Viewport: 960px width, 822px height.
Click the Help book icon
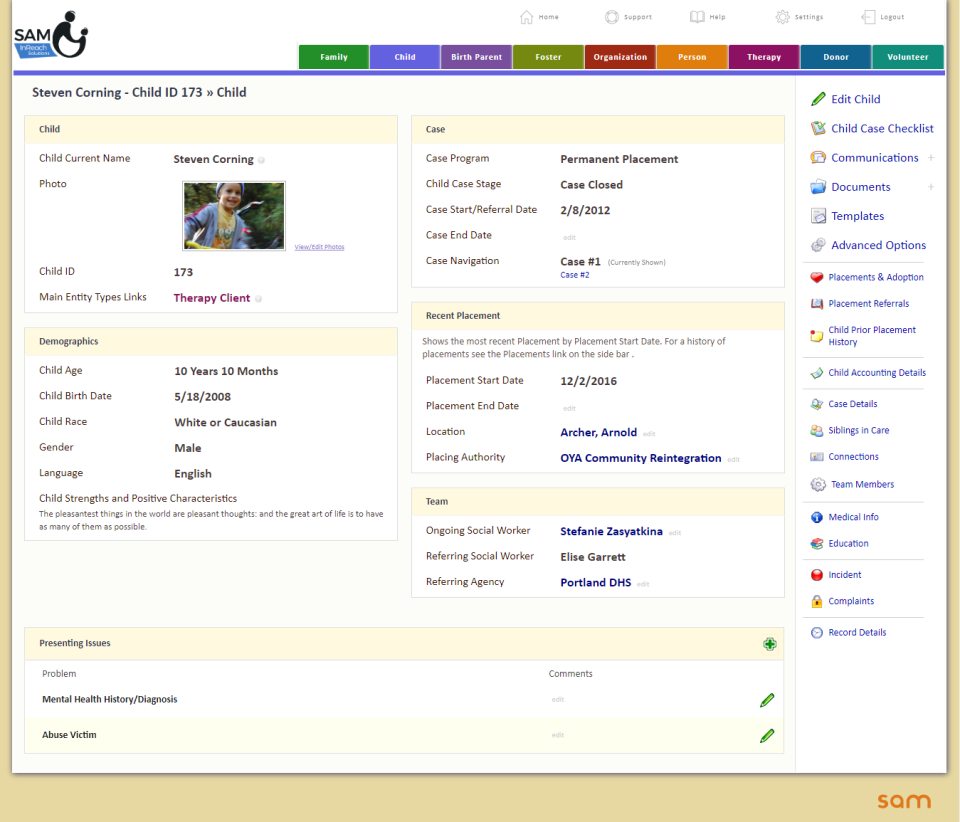[x=697, y=17]
